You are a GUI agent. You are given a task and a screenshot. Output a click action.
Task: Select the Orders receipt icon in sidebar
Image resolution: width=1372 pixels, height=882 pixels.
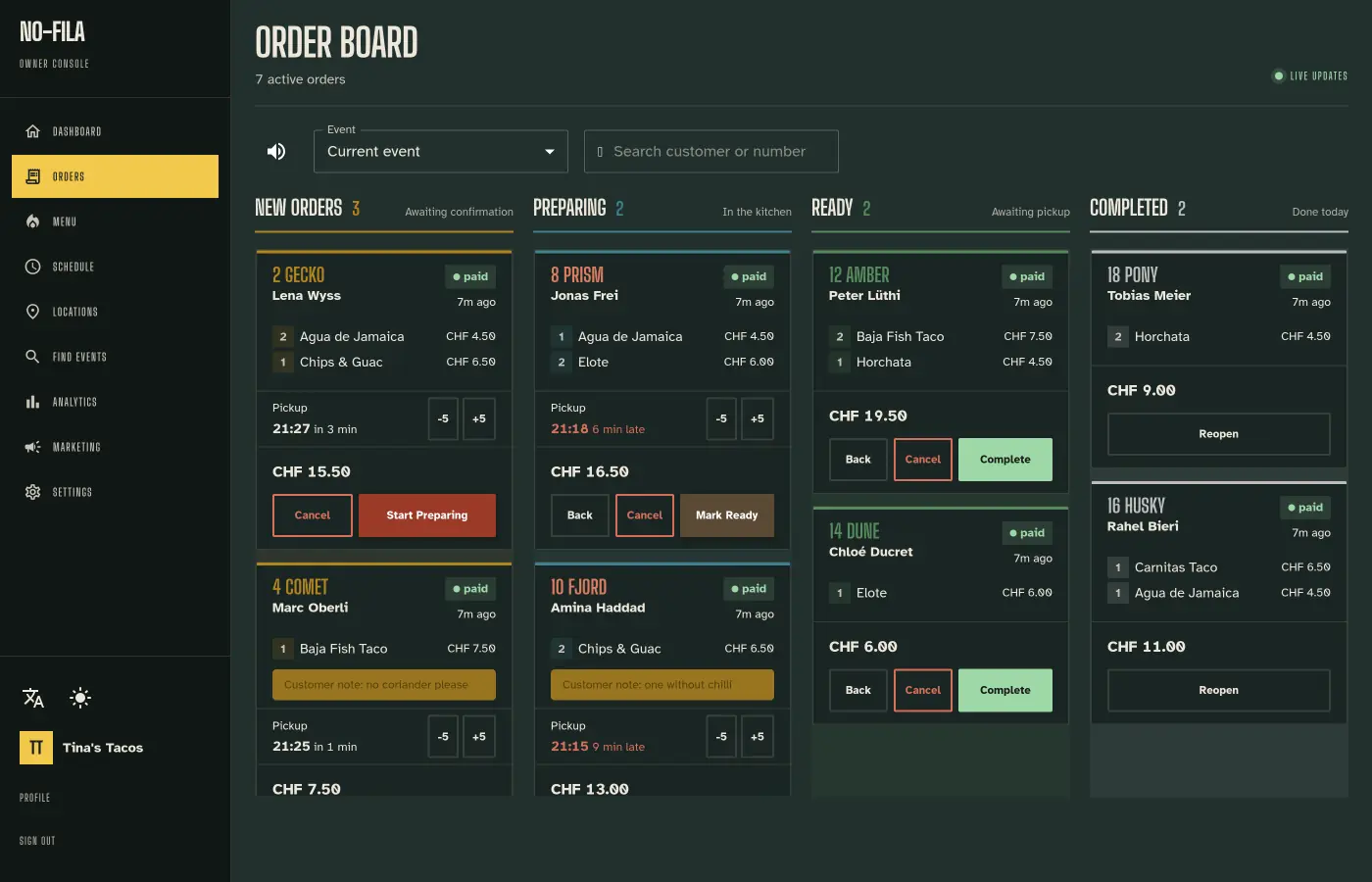click(x=32, y=176)
